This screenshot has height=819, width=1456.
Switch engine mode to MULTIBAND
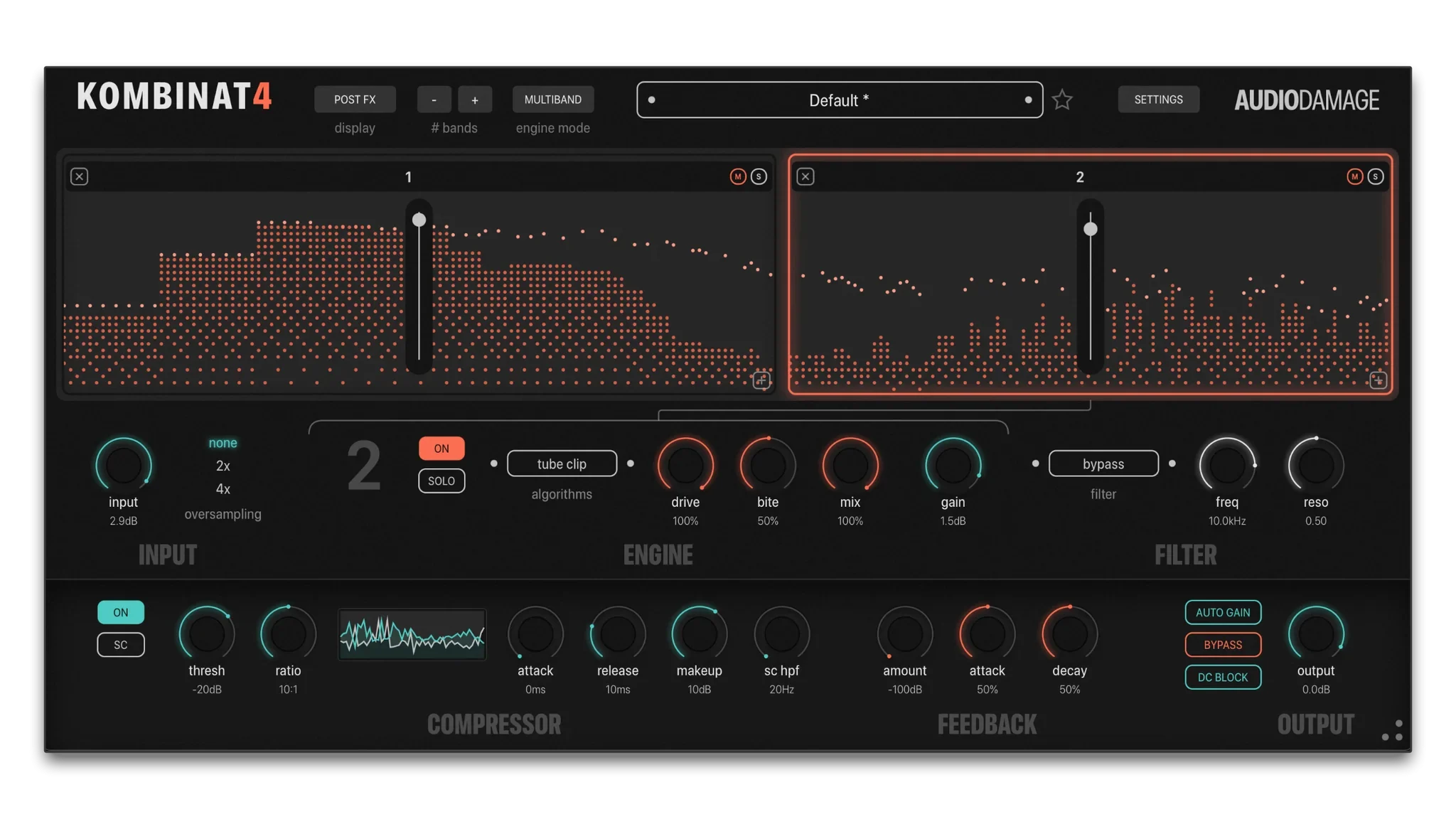[553, 99]
